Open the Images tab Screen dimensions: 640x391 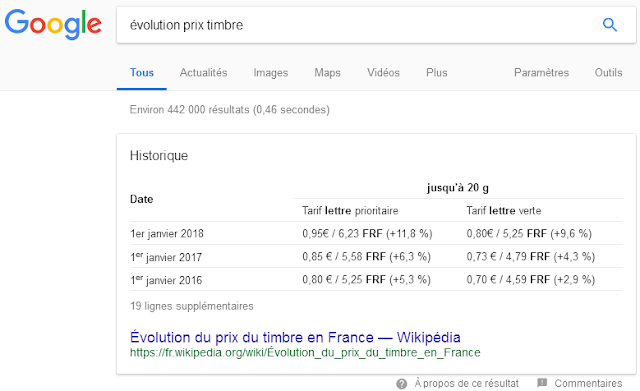pyautogui.click(x=271, y=73)
